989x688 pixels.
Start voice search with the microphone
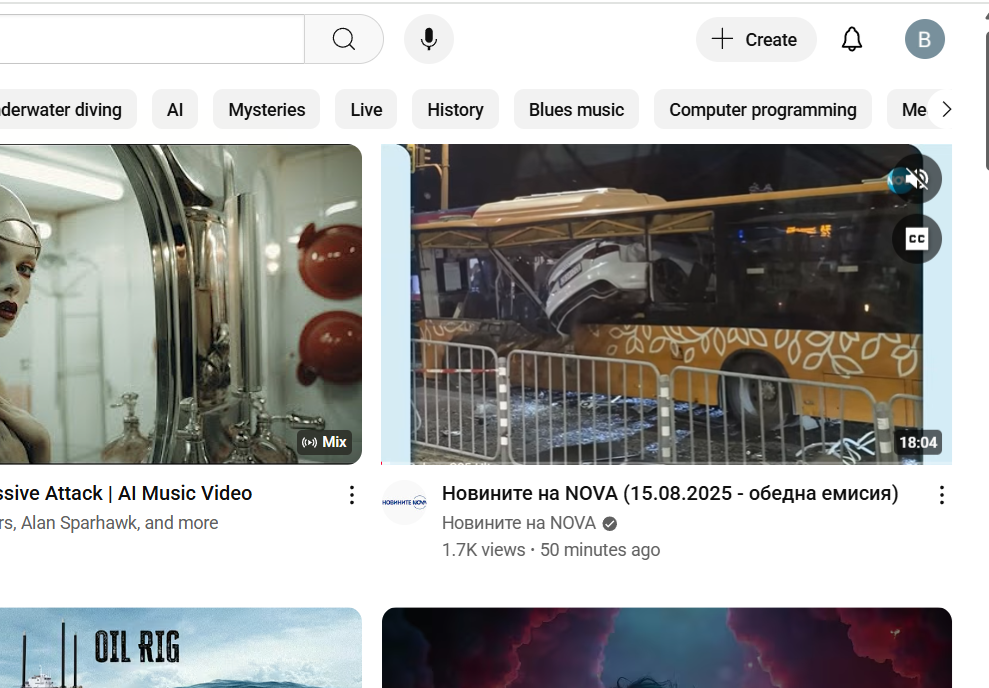click(x=429, y=39)
